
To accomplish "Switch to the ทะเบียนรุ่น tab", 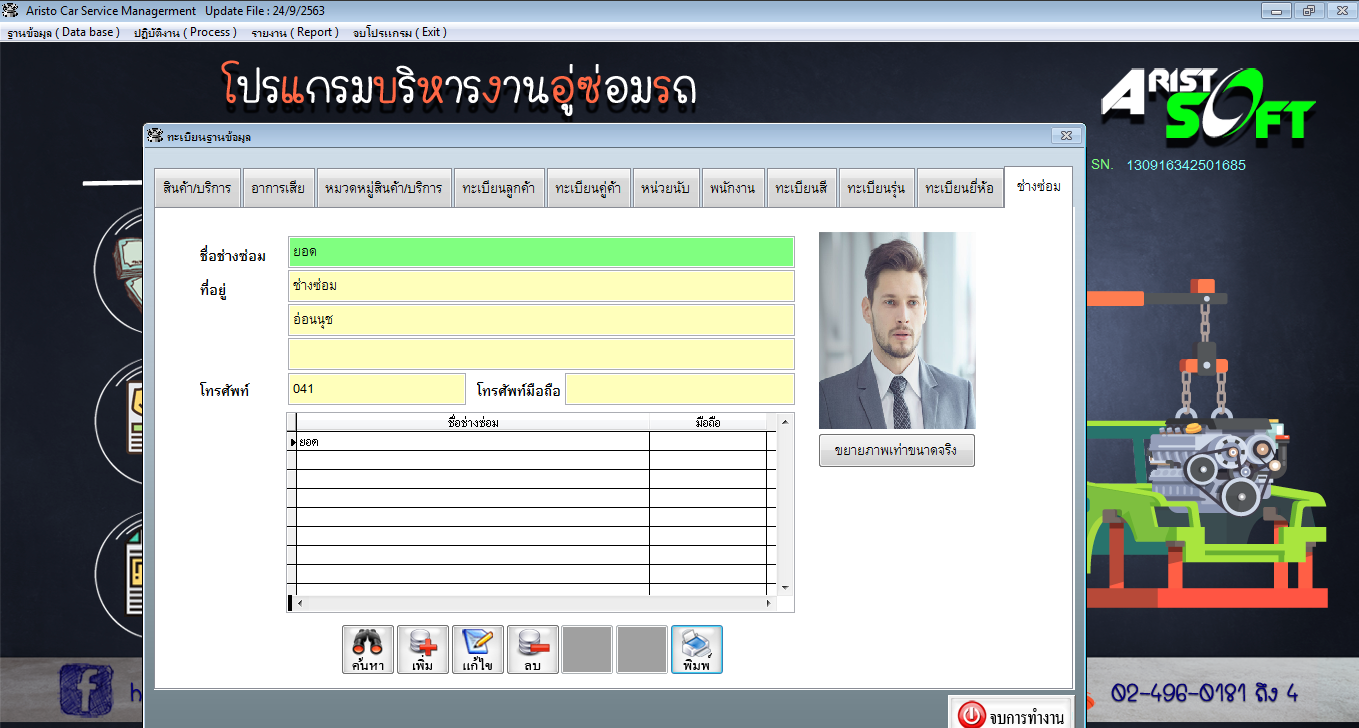I will (x=876, y=188).
